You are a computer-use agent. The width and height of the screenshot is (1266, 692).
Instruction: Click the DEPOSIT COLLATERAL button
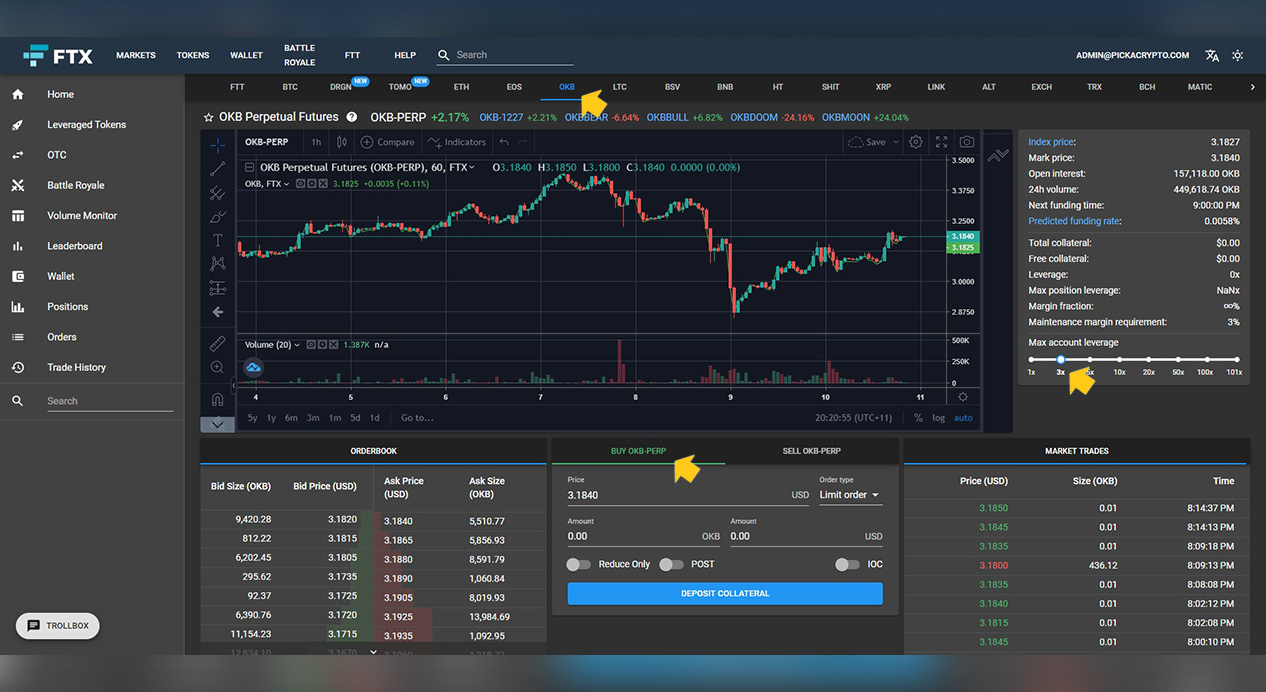[x=725, y=593]
